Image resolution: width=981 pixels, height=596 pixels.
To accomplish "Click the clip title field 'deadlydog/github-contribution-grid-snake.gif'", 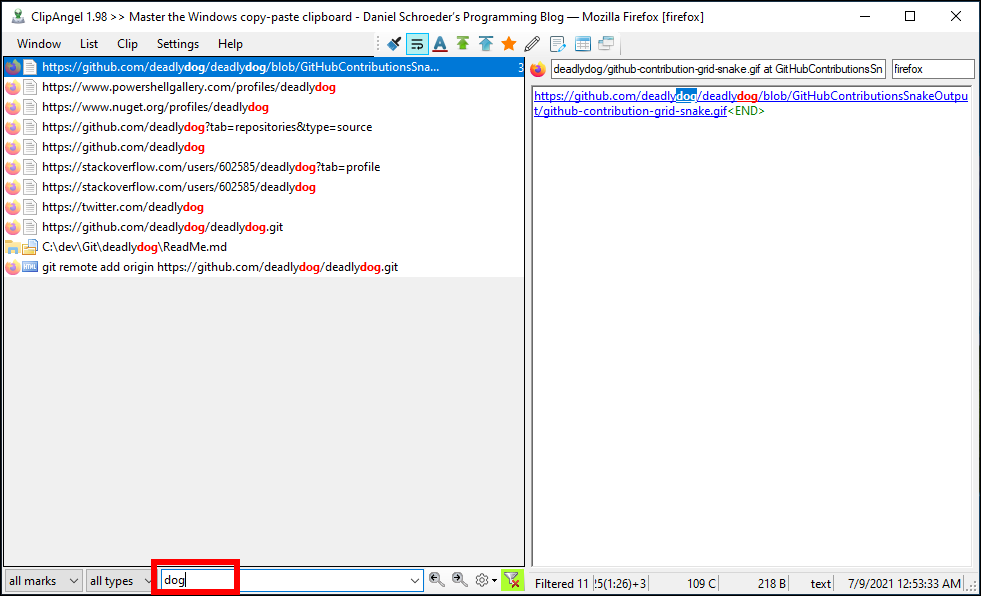I will point(718,69).
